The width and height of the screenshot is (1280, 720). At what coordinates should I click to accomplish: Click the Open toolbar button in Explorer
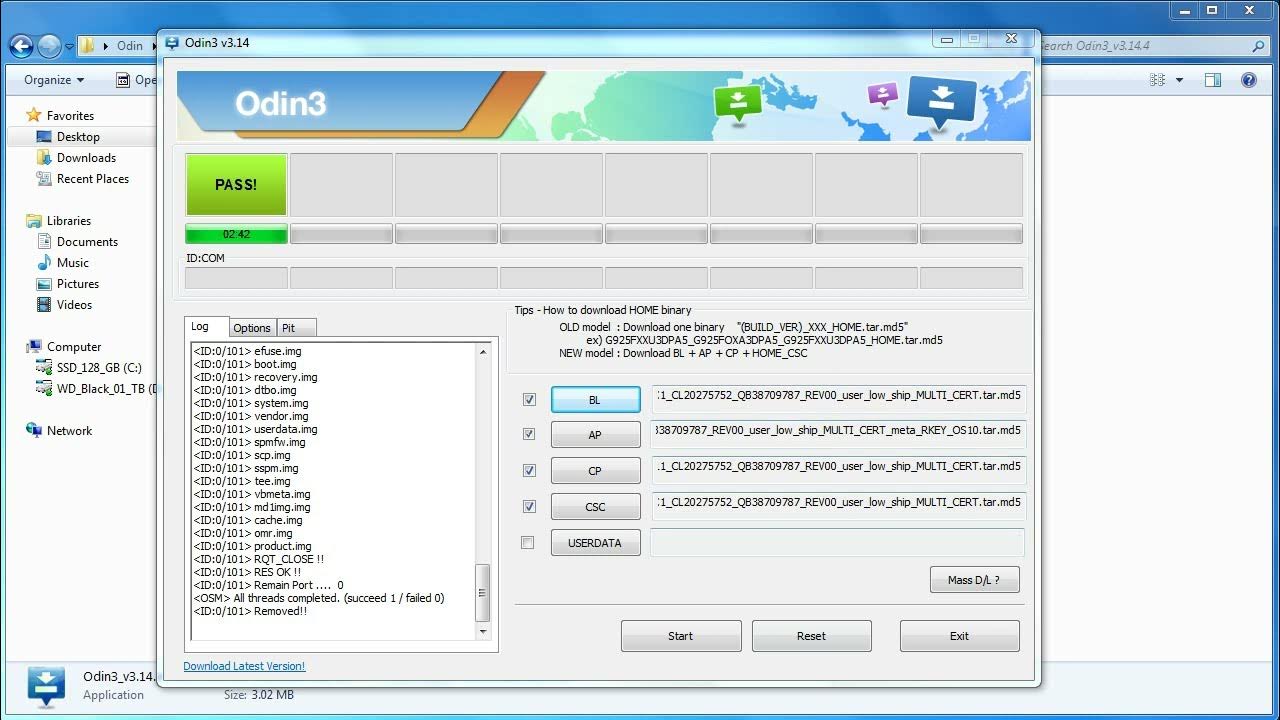coord(136,80)
